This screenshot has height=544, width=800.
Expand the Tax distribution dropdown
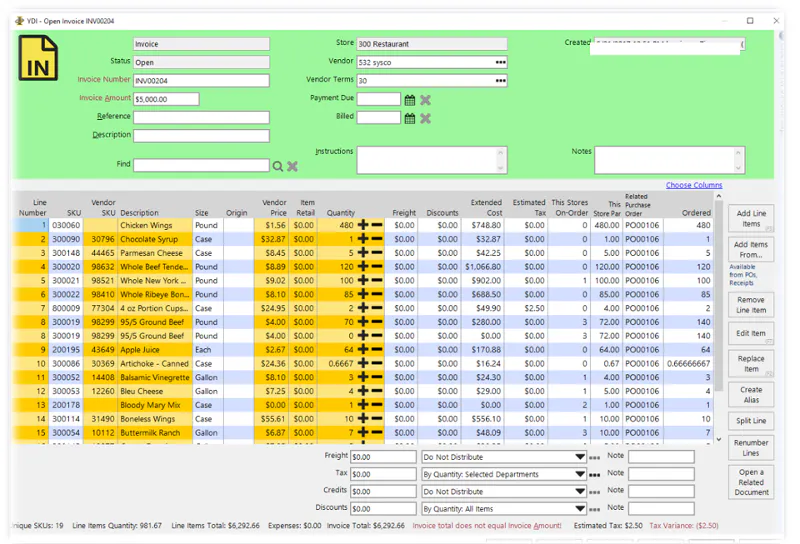pos(580,474)
